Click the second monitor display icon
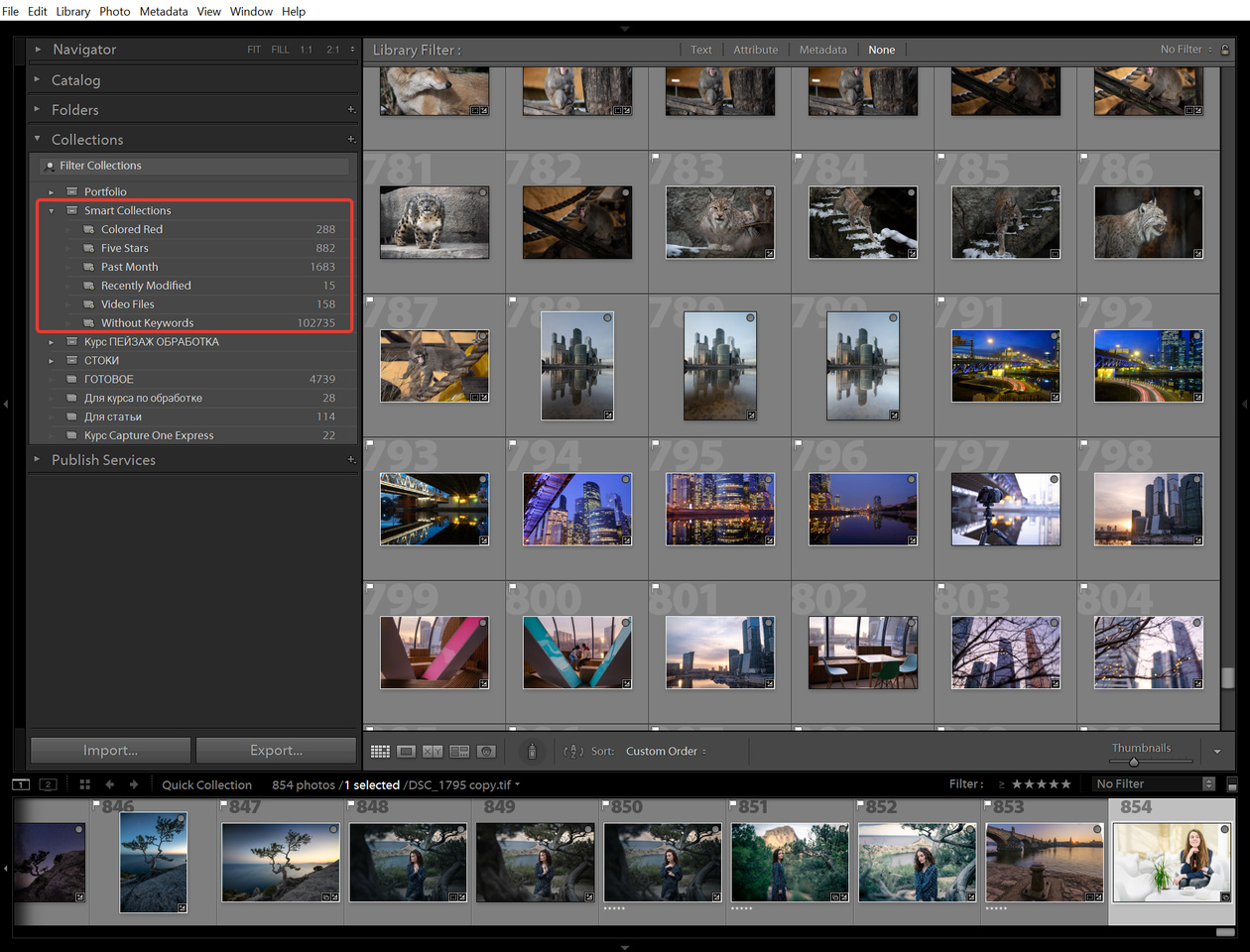 [48, 784]
